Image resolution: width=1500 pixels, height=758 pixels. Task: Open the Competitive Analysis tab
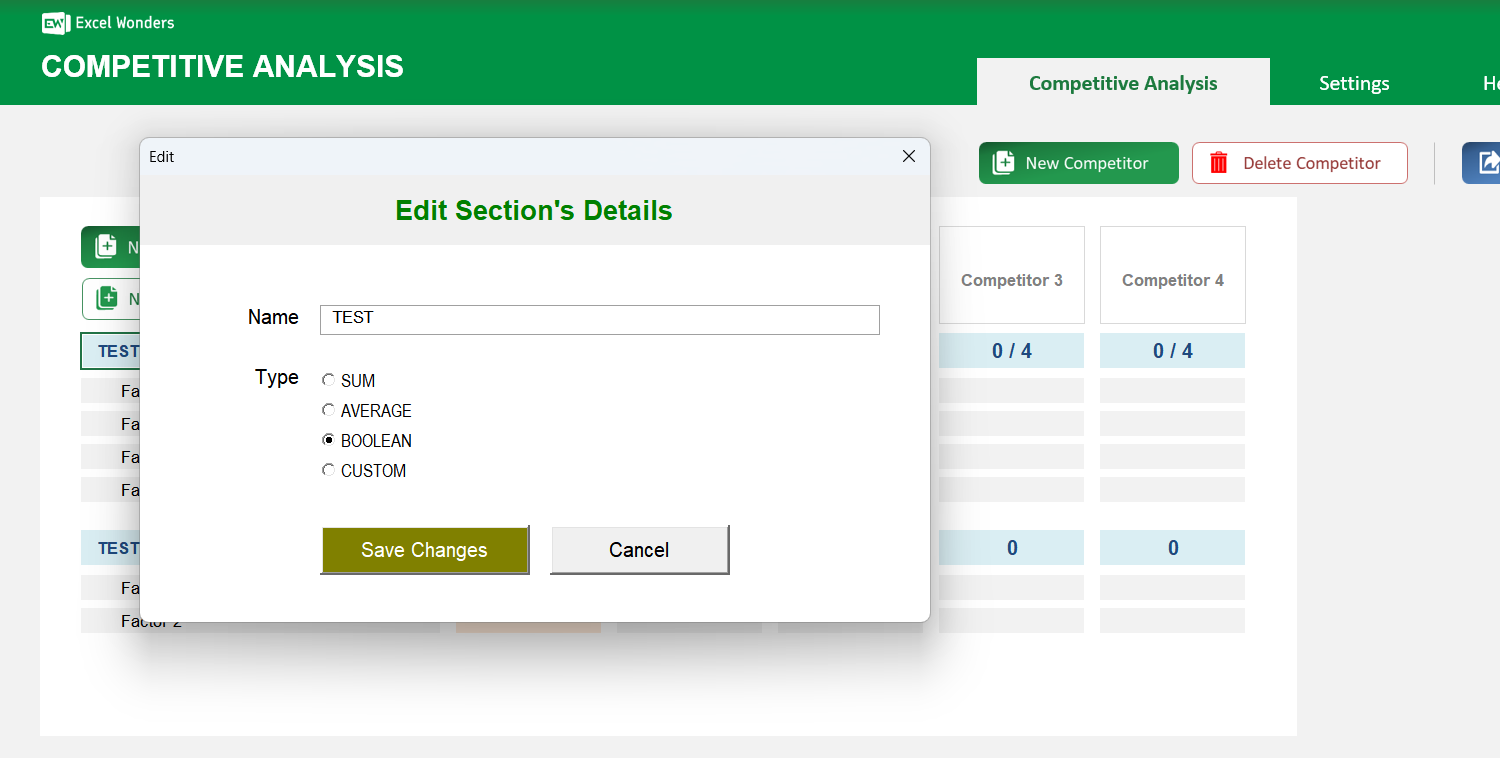(x=1122, y=83)
